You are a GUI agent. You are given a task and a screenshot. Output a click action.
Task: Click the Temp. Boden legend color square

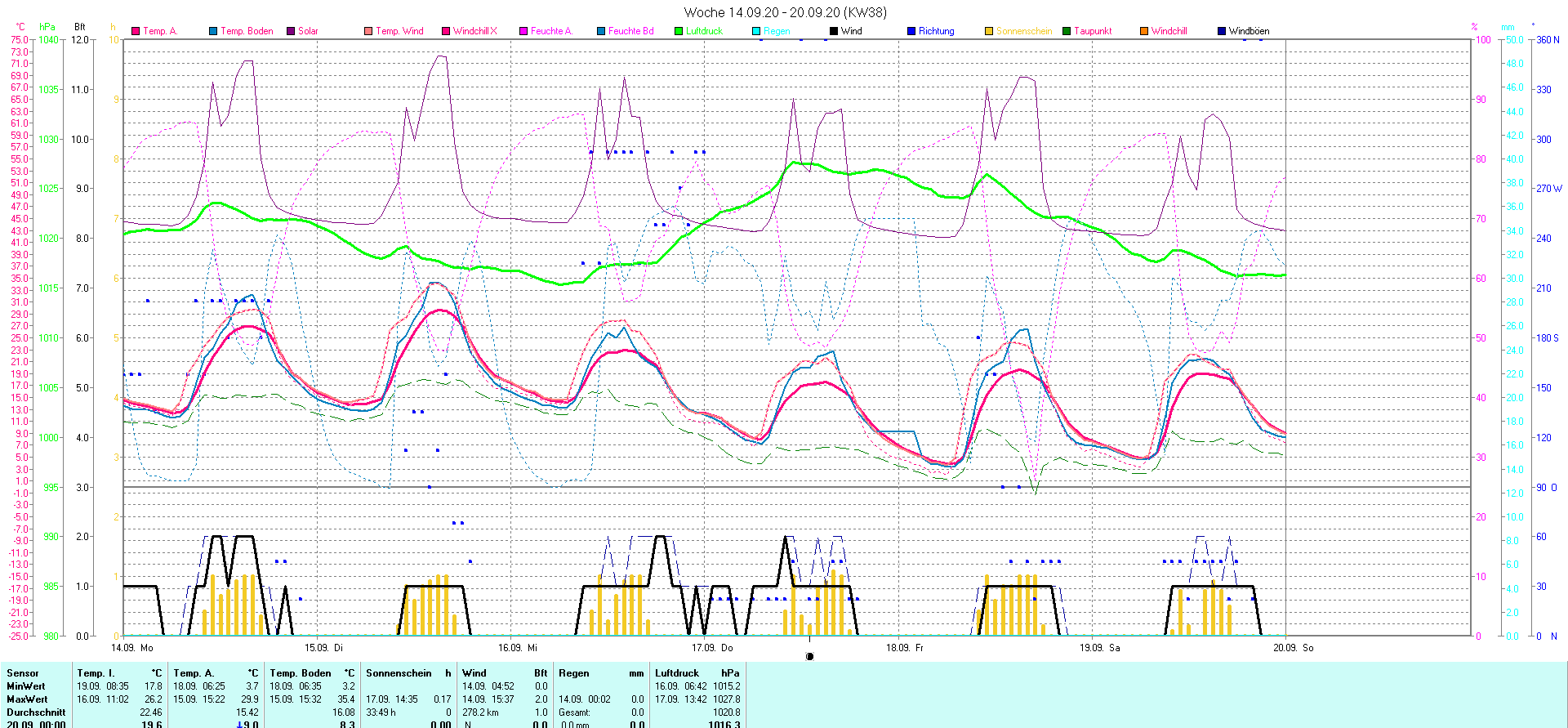213,31
